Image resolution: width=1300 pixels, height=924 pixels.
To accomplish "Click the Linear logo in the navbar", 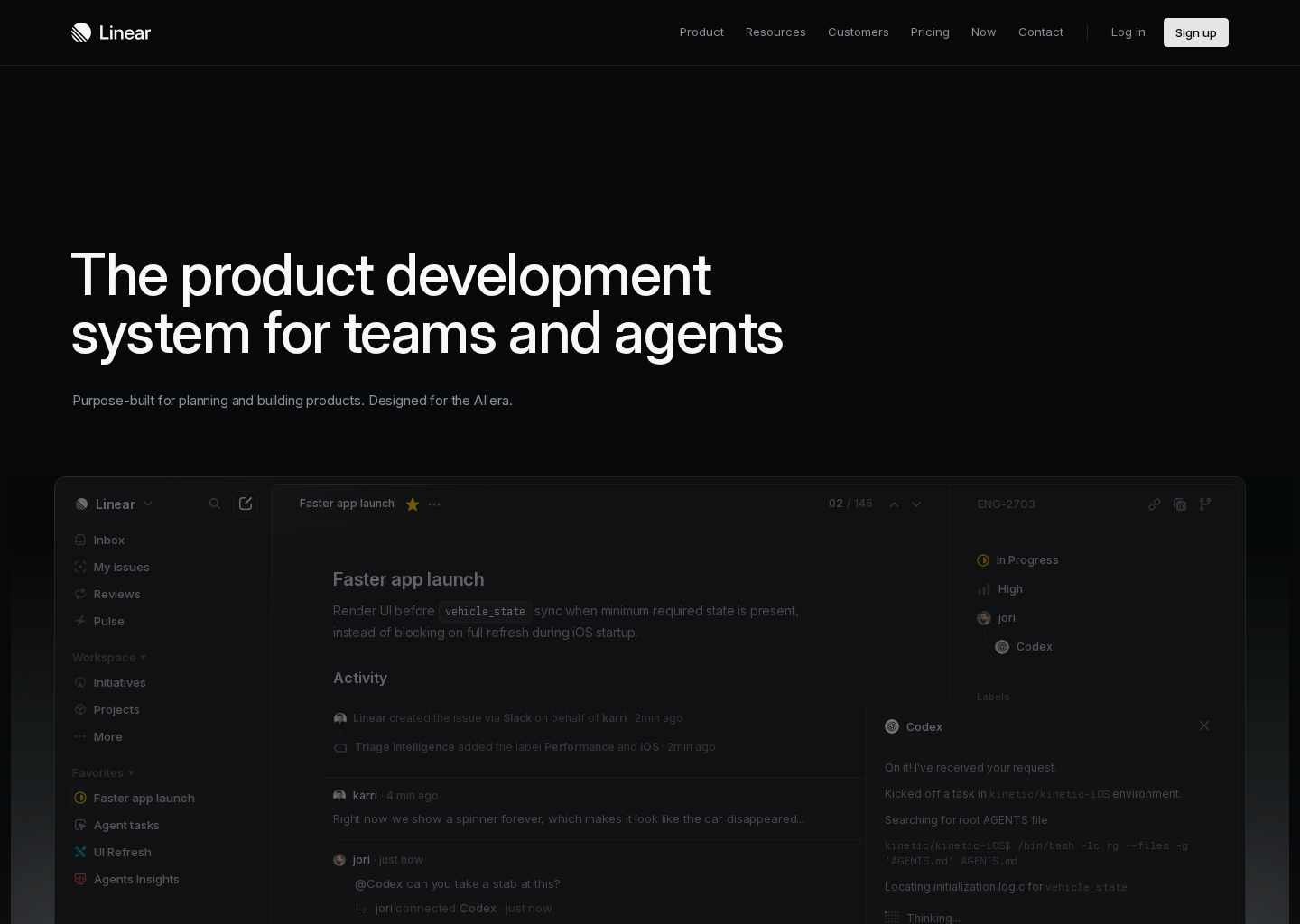I will [x=110, y=32].
